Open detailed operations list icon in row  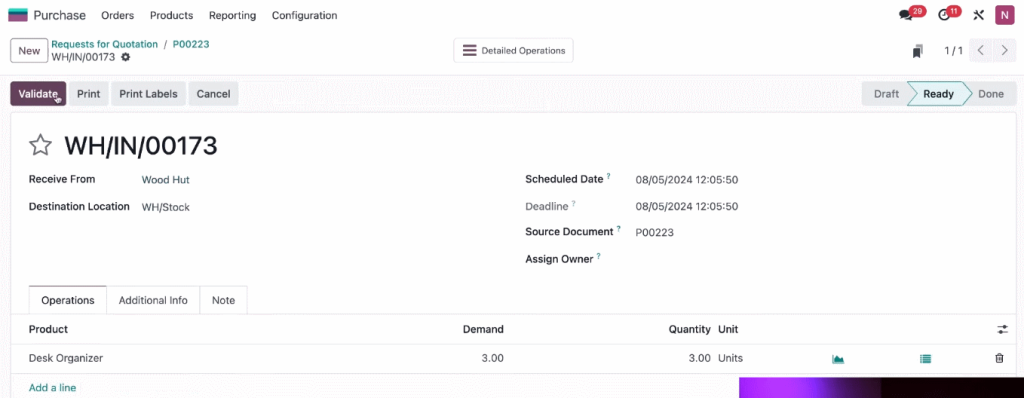[925, 358]
